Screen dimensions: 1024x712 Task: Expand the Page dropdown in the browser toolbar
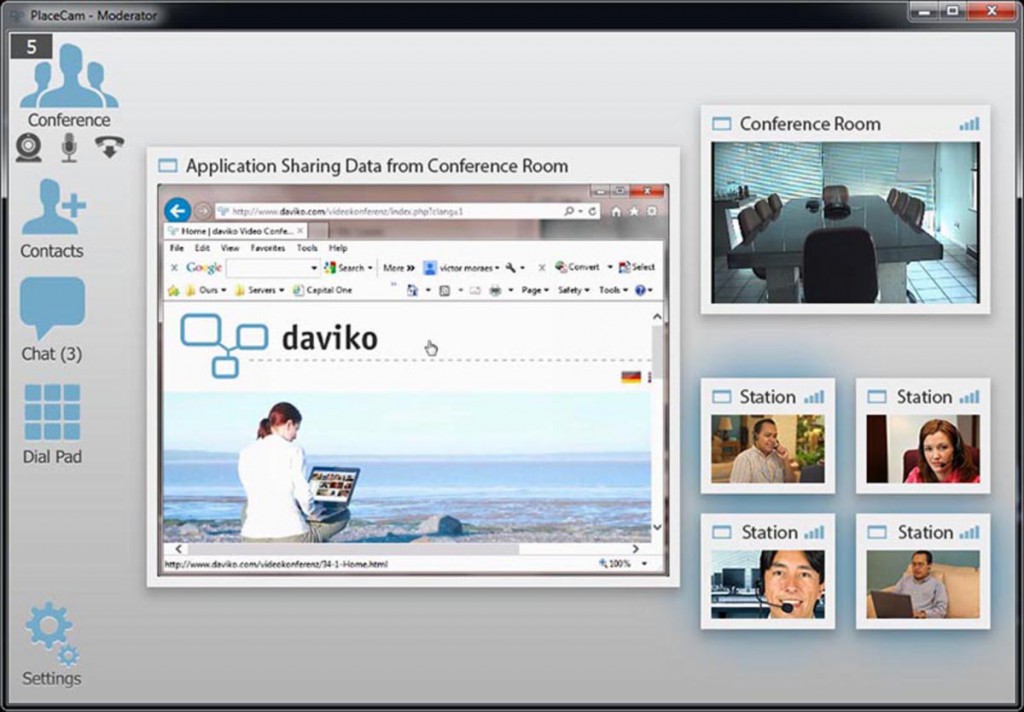(534, 290)
